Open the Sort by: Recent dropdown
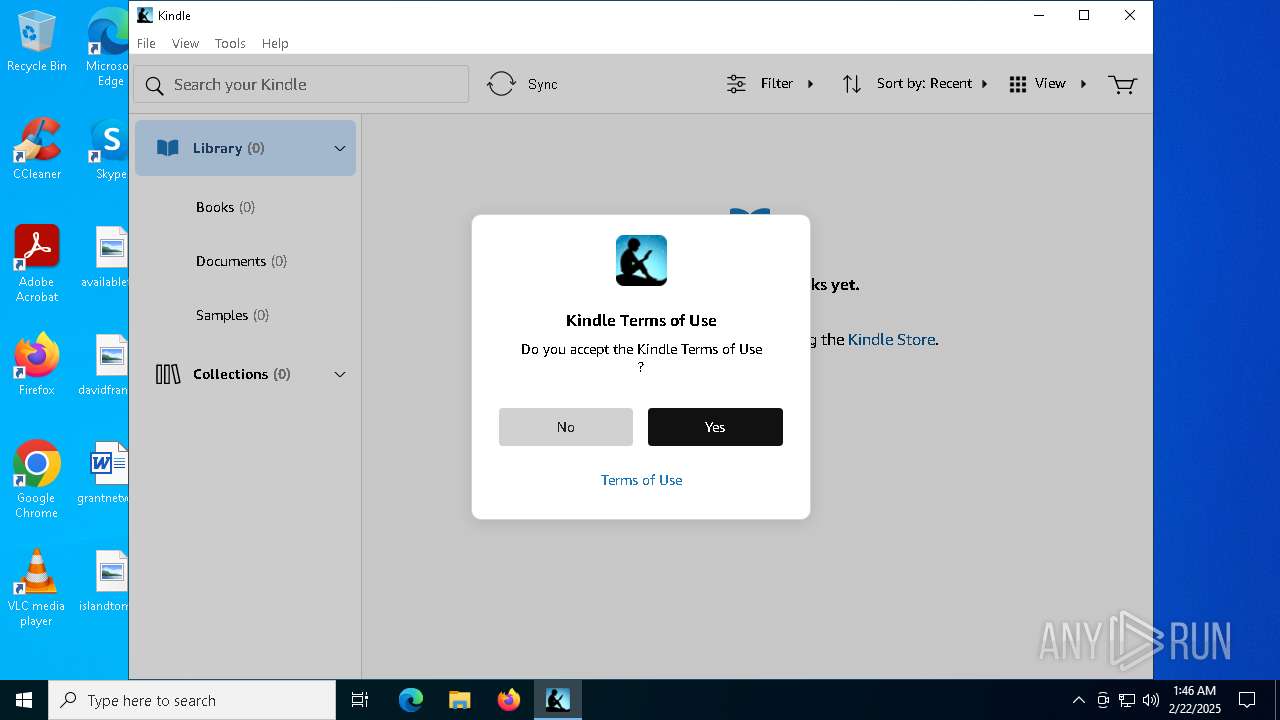Viewport: 1280px width, 720px height. pyautogui.click(x=932, y=84)
